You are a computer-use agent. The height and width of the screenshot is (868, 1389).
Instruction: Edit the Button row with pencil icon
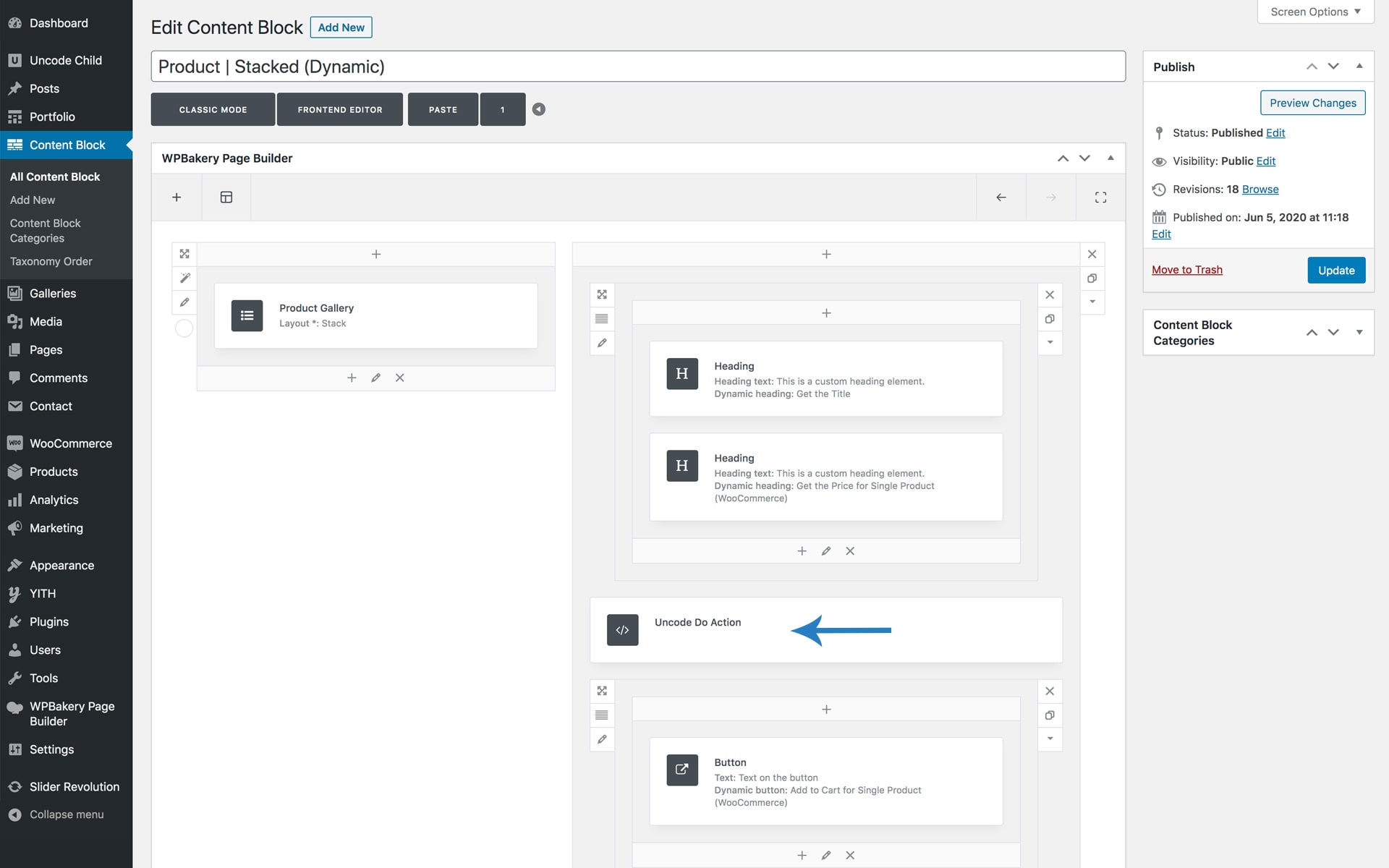[602, 739]
